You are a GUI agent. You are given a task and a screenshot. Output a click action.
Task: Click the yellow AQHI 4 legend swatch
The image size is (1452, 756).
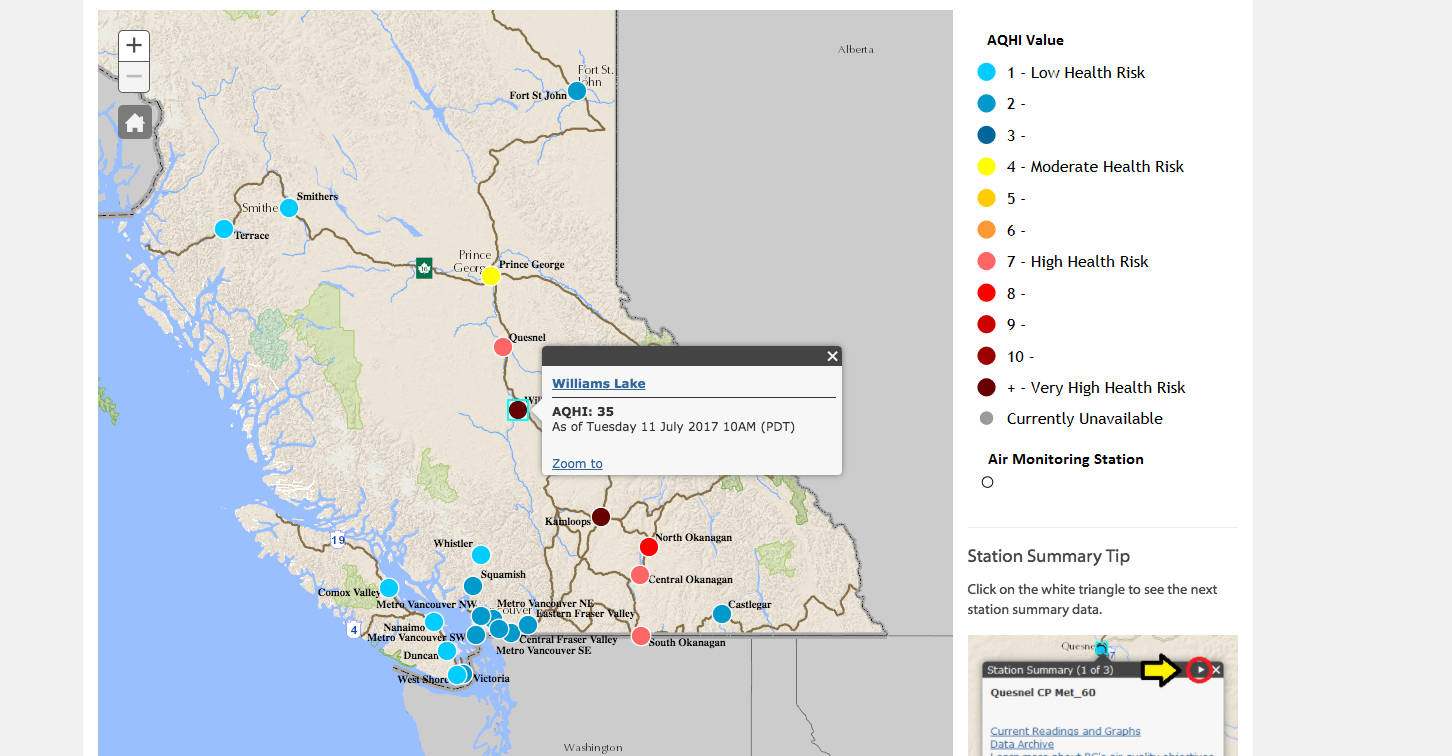point(987,167)
